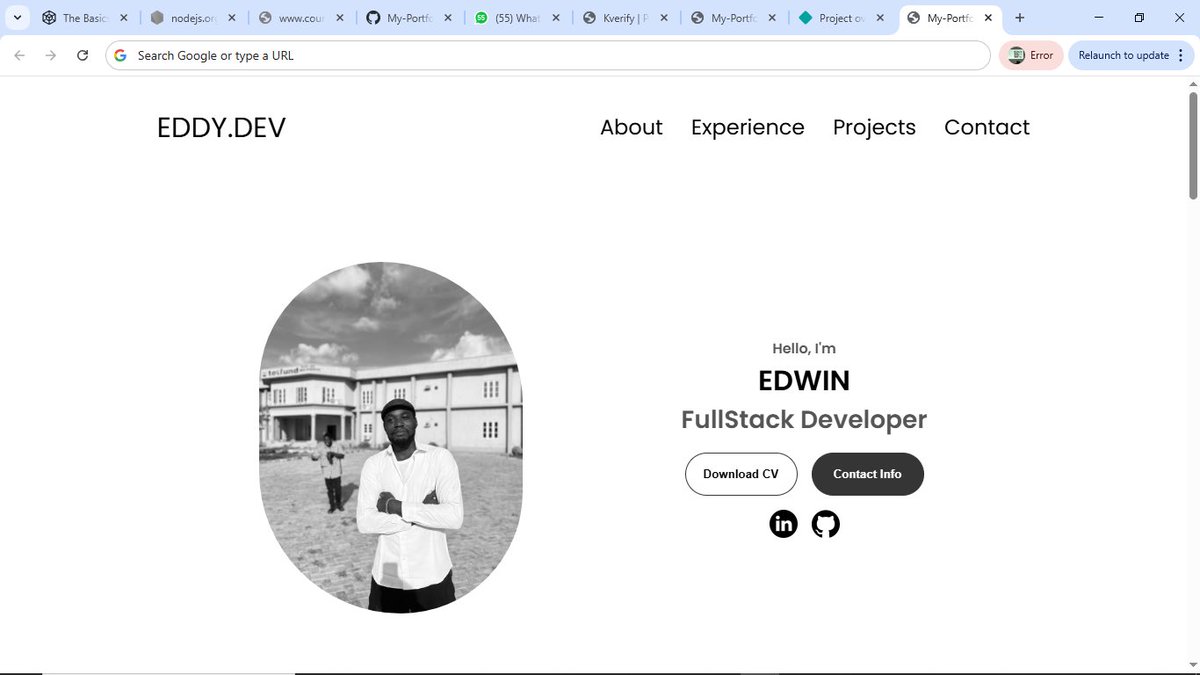
Task: Click the page vertical scrollbar thumb
Action: [1193, 146]
